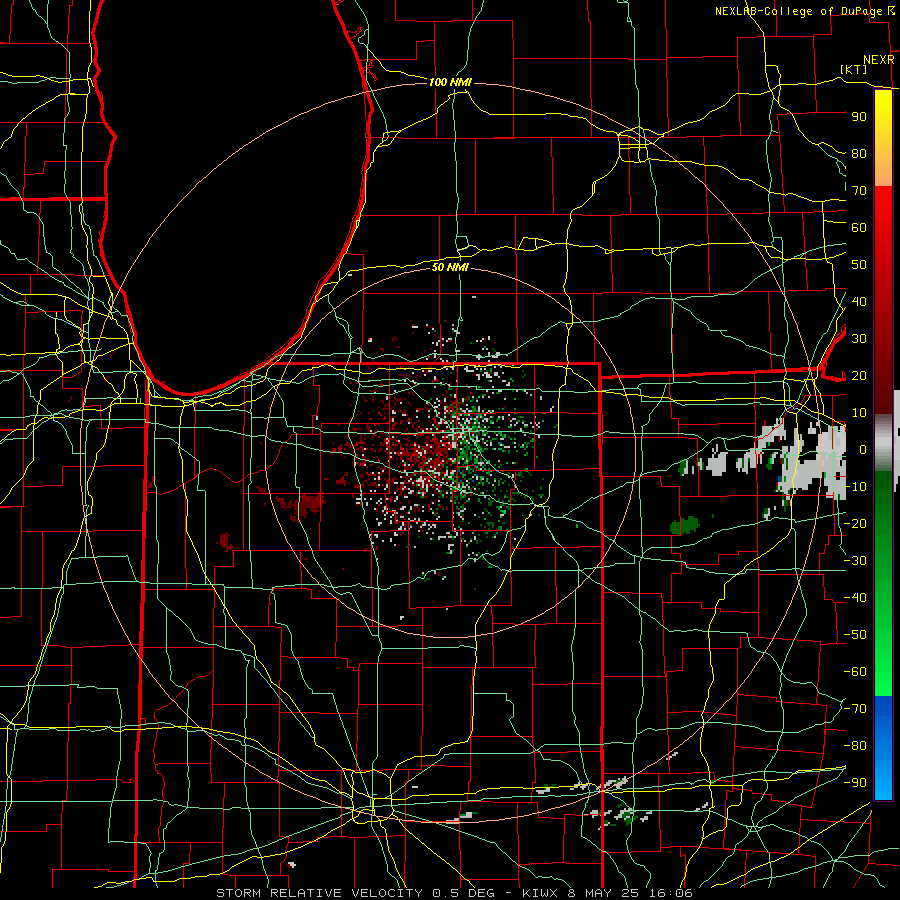Click the 16:06 timestamp in caption
The image size is (900, 900).
point(670,893)
